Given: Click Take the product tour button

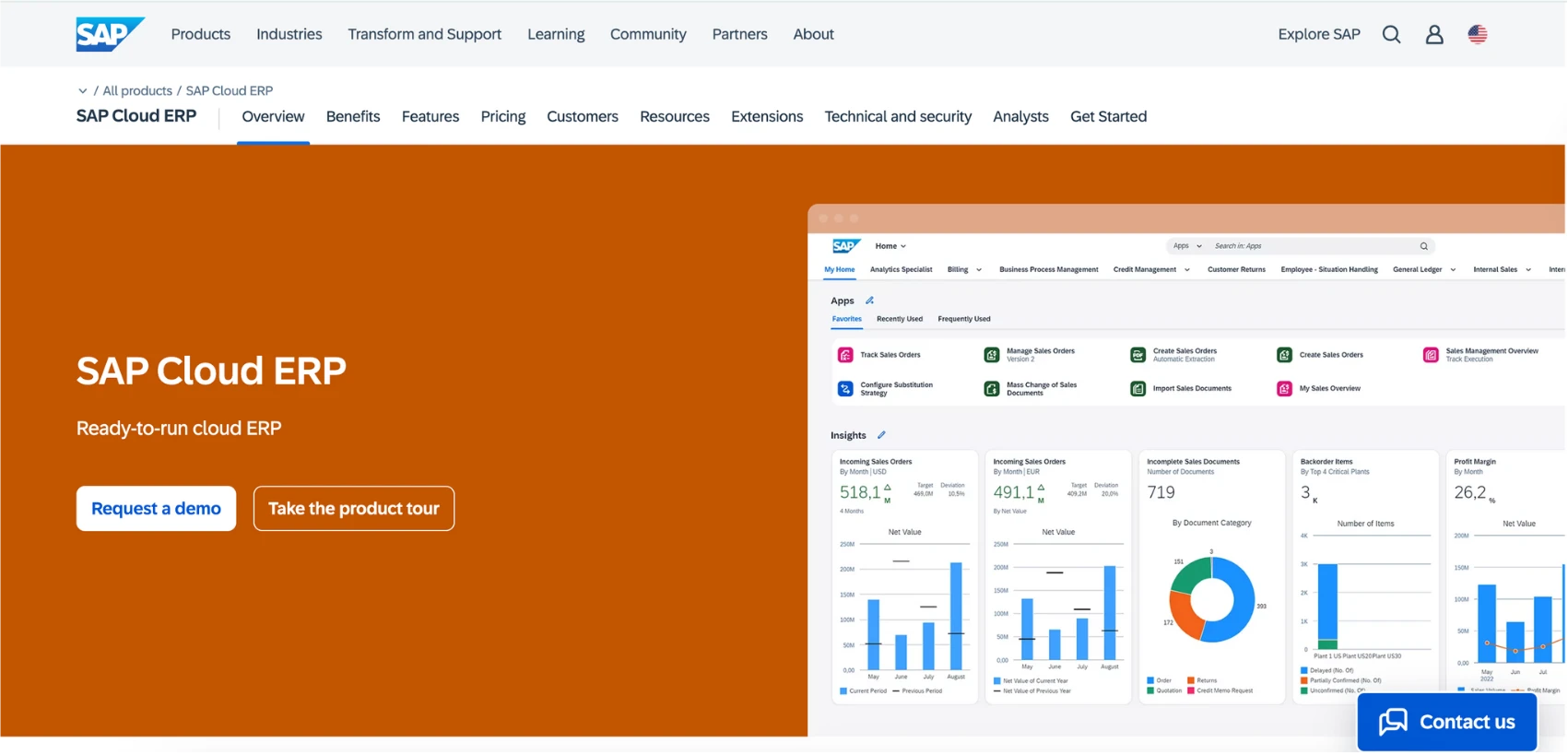Looking at the screenshot, I should (x=354, y=510).
